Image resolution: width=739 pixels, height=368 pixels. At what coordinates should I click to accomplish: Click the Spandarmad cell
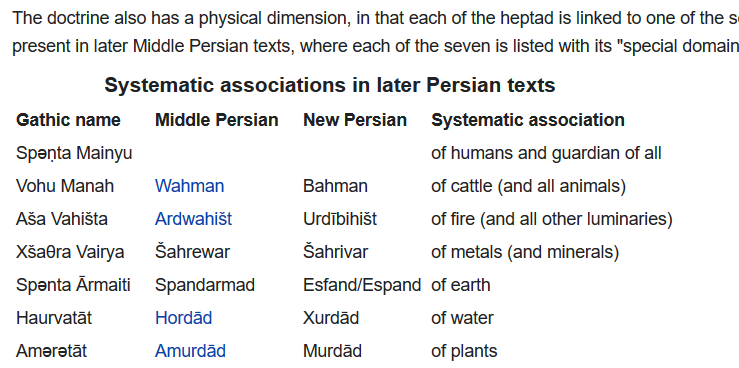205,285
